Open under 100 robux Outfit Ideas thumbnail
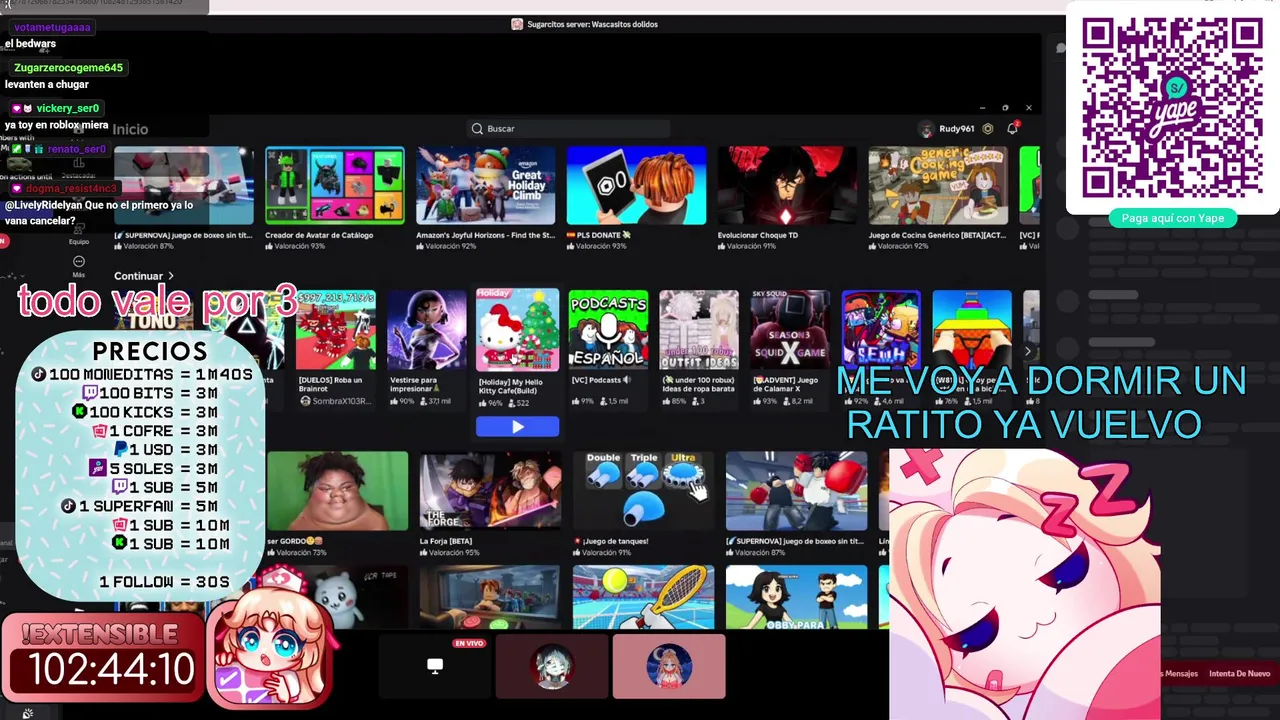 pos(699,330)
